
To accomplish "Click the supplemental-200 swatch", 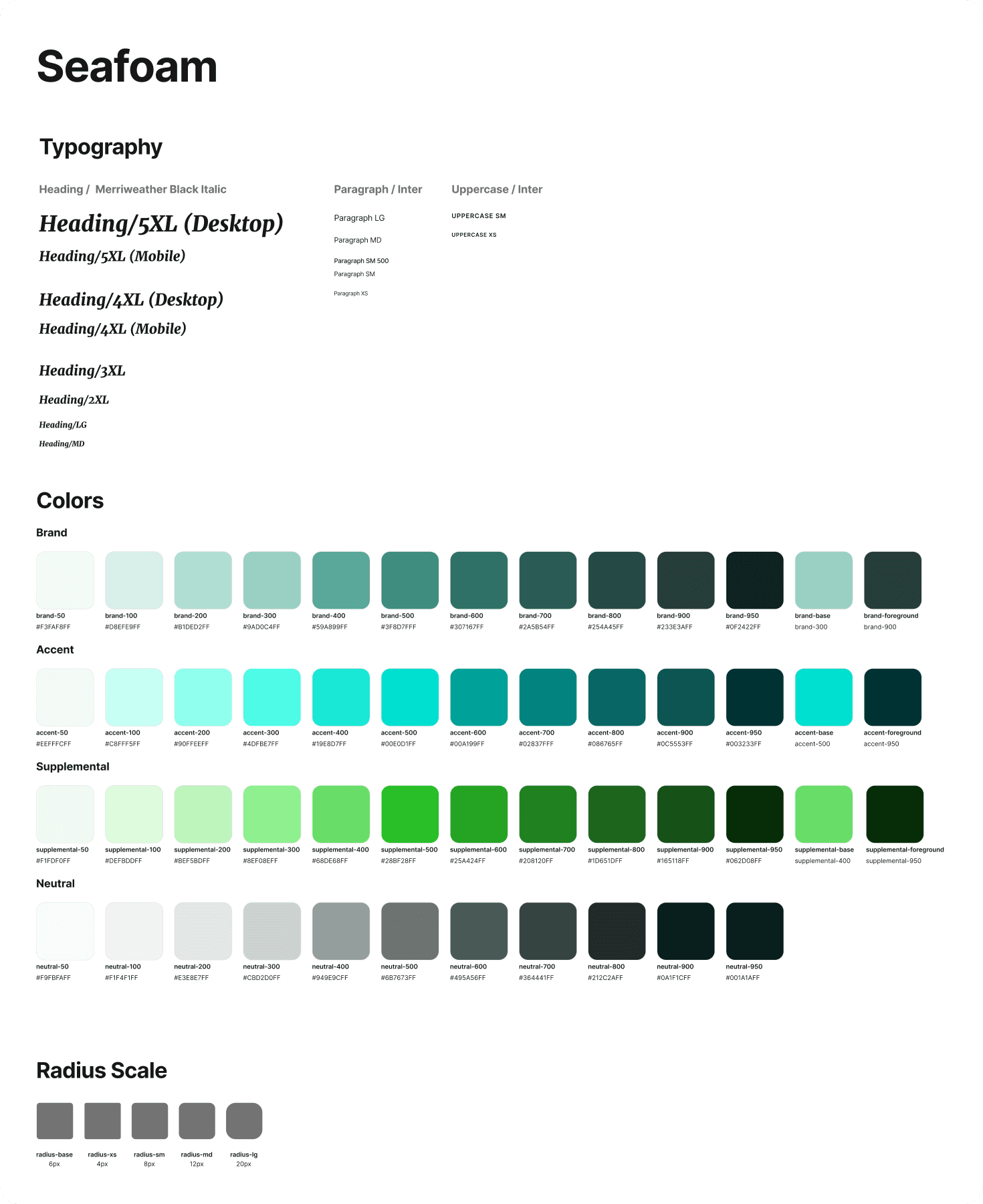I will [x=203, y=814].
